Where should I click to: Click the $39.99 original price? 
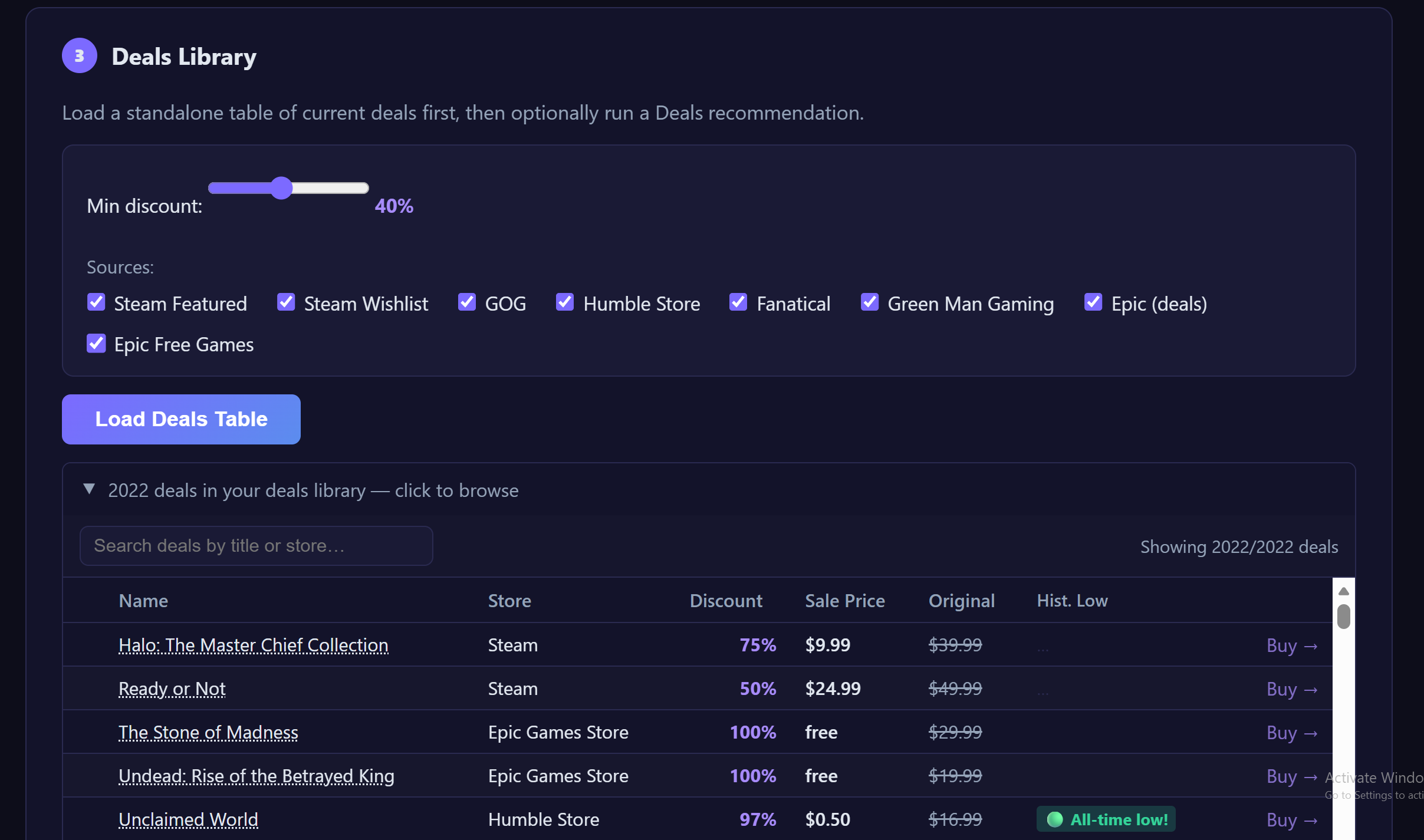(955, 645)
